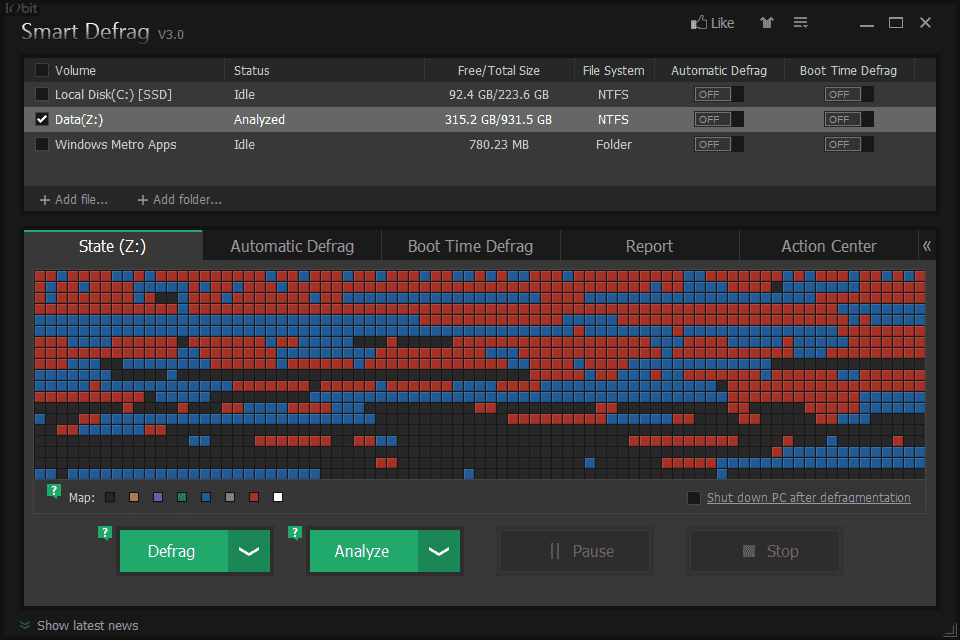Click the green map legend swatch
Screen dimensions: 960x640
pyautogui.click(x=182, y=497)
